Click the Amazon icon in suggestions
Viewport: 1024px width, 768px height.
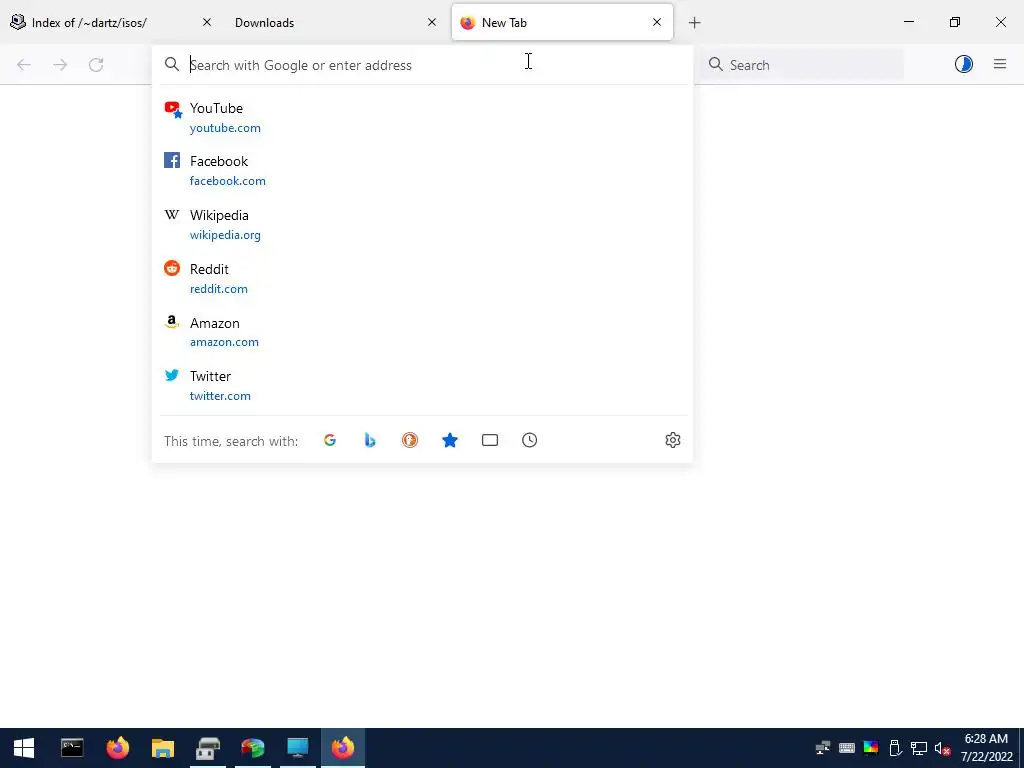(x=172, y=321)
